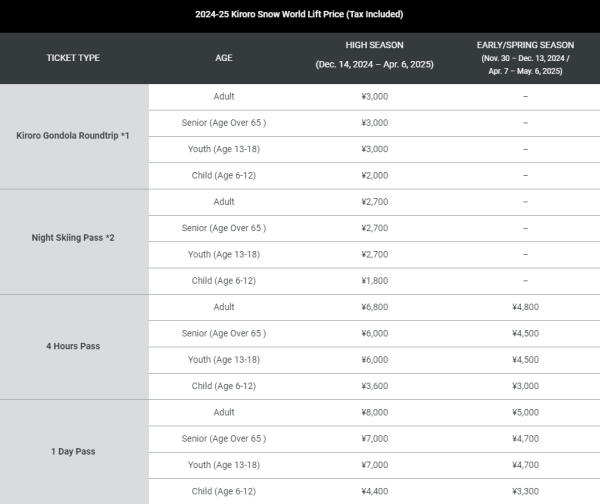The width and height of the screenshot is (600, 504).
Task: Click the ¥6,800 adult 4 Hours Pass price
Action: click(372, 307)
